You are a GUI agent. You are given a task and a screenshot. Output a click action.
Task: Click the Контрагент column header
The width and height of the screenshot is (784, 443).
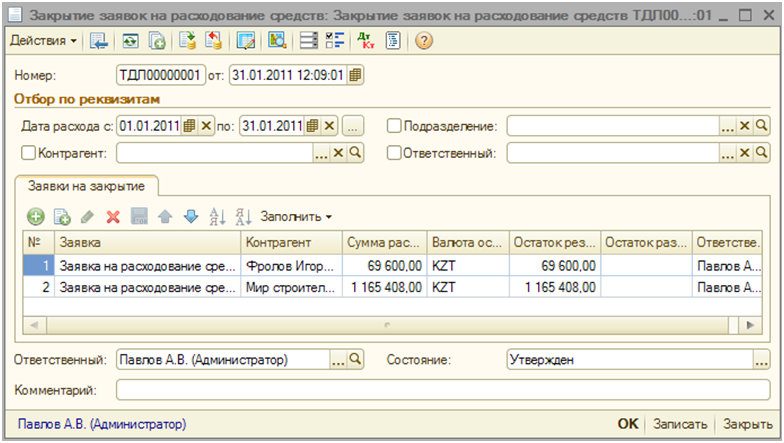[x=290, y=243]
